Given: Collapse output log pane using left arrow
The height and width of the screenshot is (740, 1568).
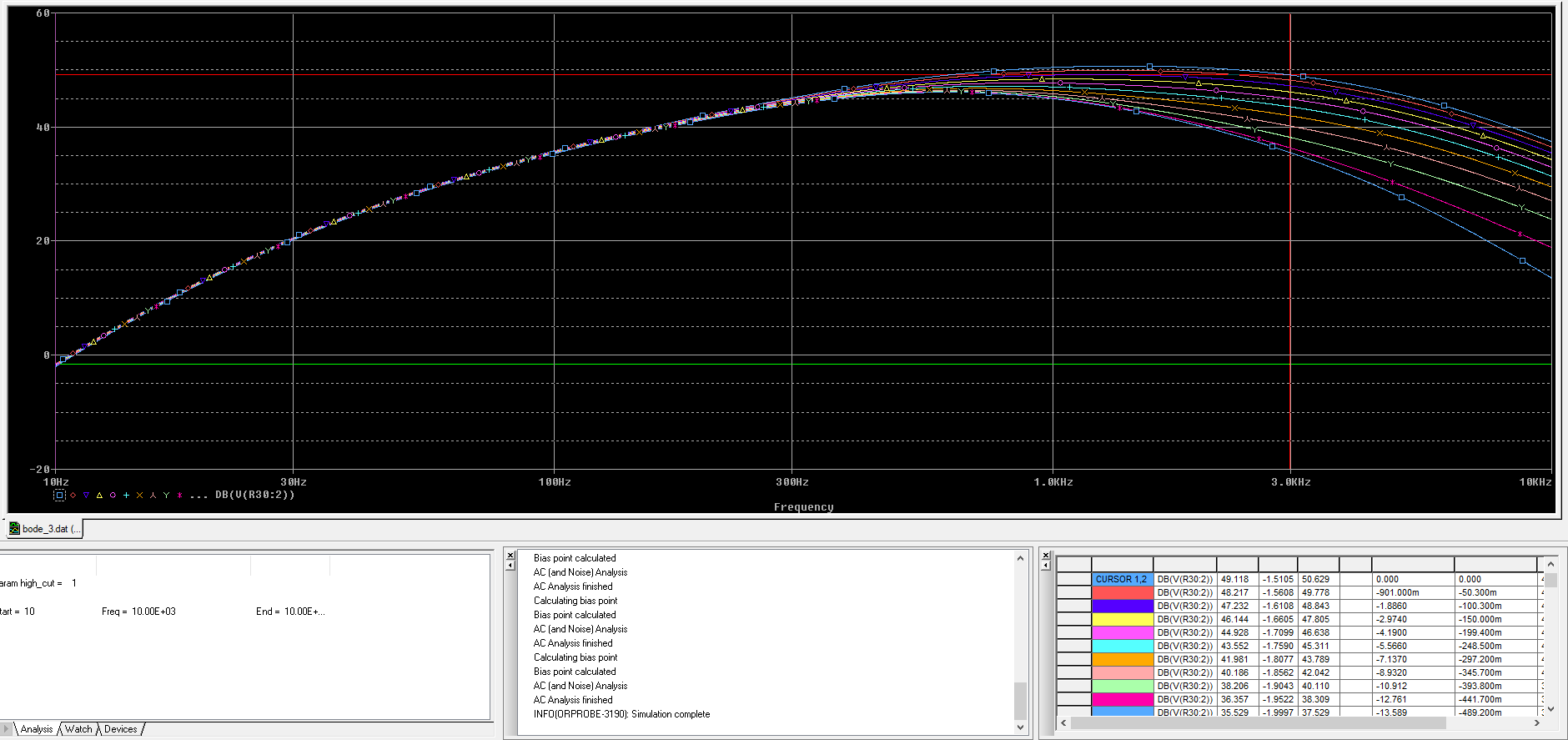Looking at the screenshot, I should click(510, 566).
